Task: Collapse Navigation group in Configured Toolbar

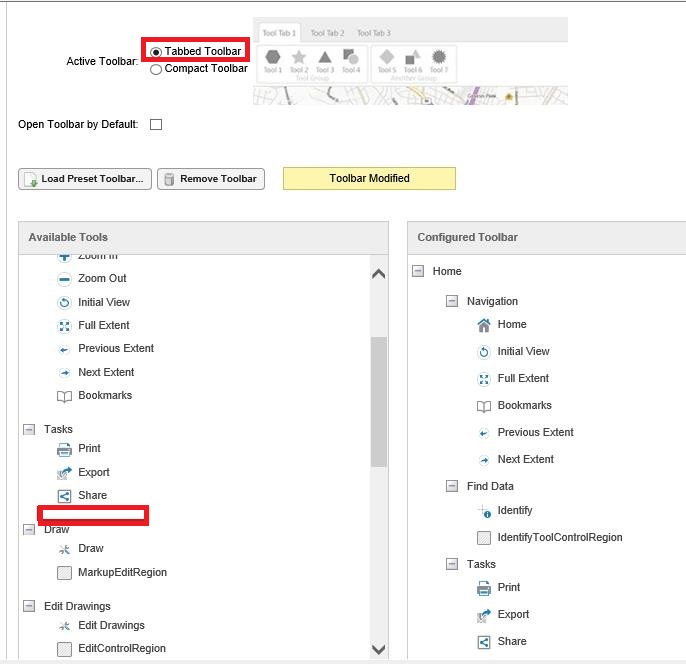Action: pyautogui.click(x=452, y=301)
